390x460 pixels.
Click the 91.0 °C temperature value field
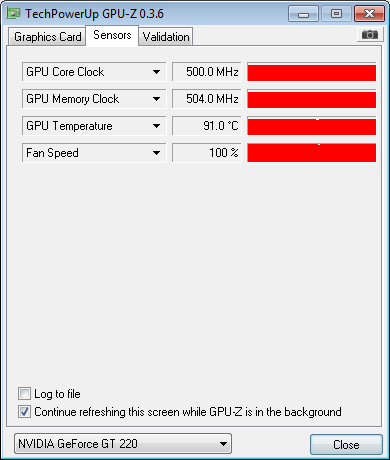pyautogui.click(x=207, y=126)
